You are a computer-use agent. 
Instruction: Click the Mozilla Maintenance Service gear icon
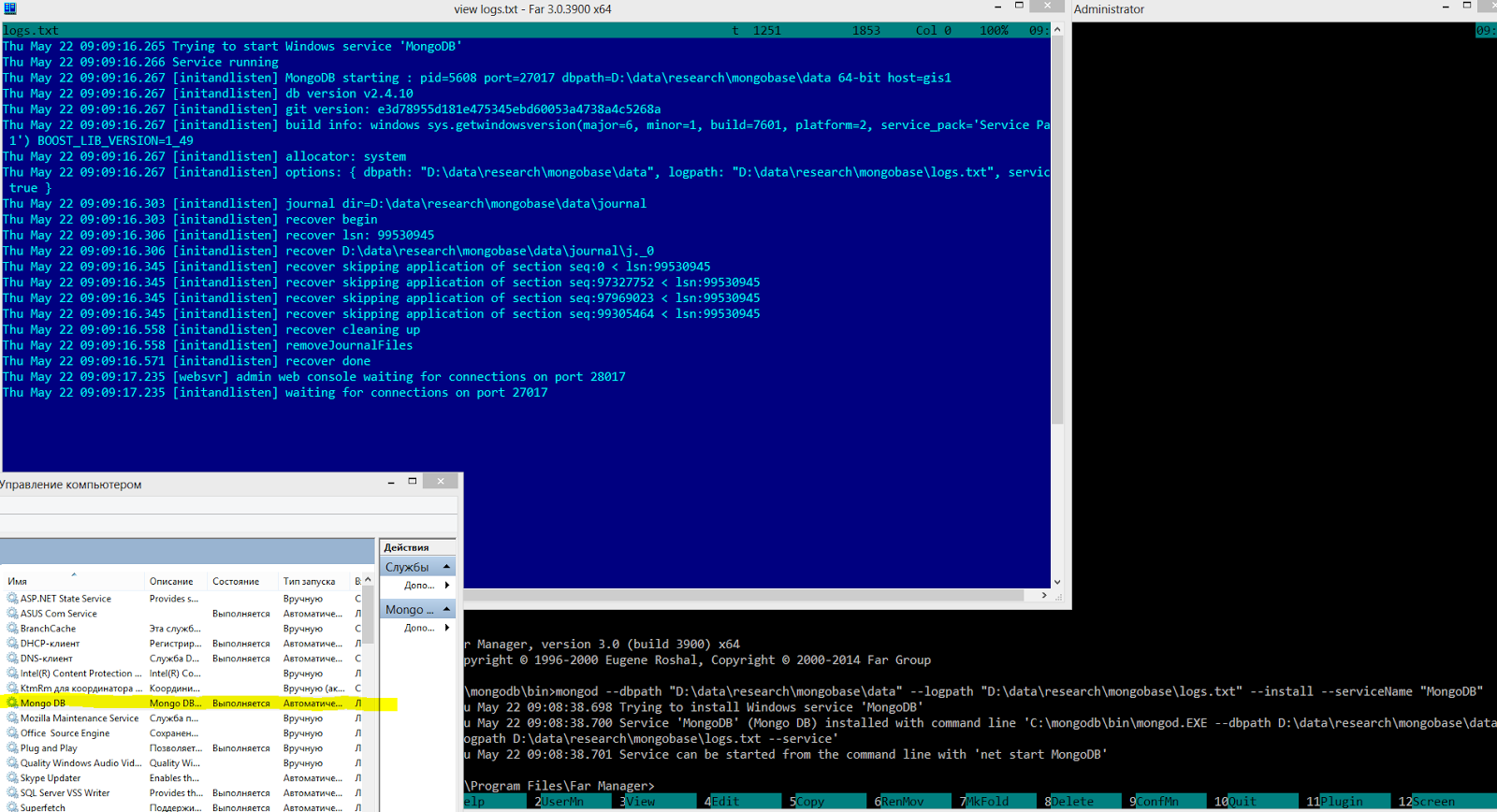click(13, 718)
